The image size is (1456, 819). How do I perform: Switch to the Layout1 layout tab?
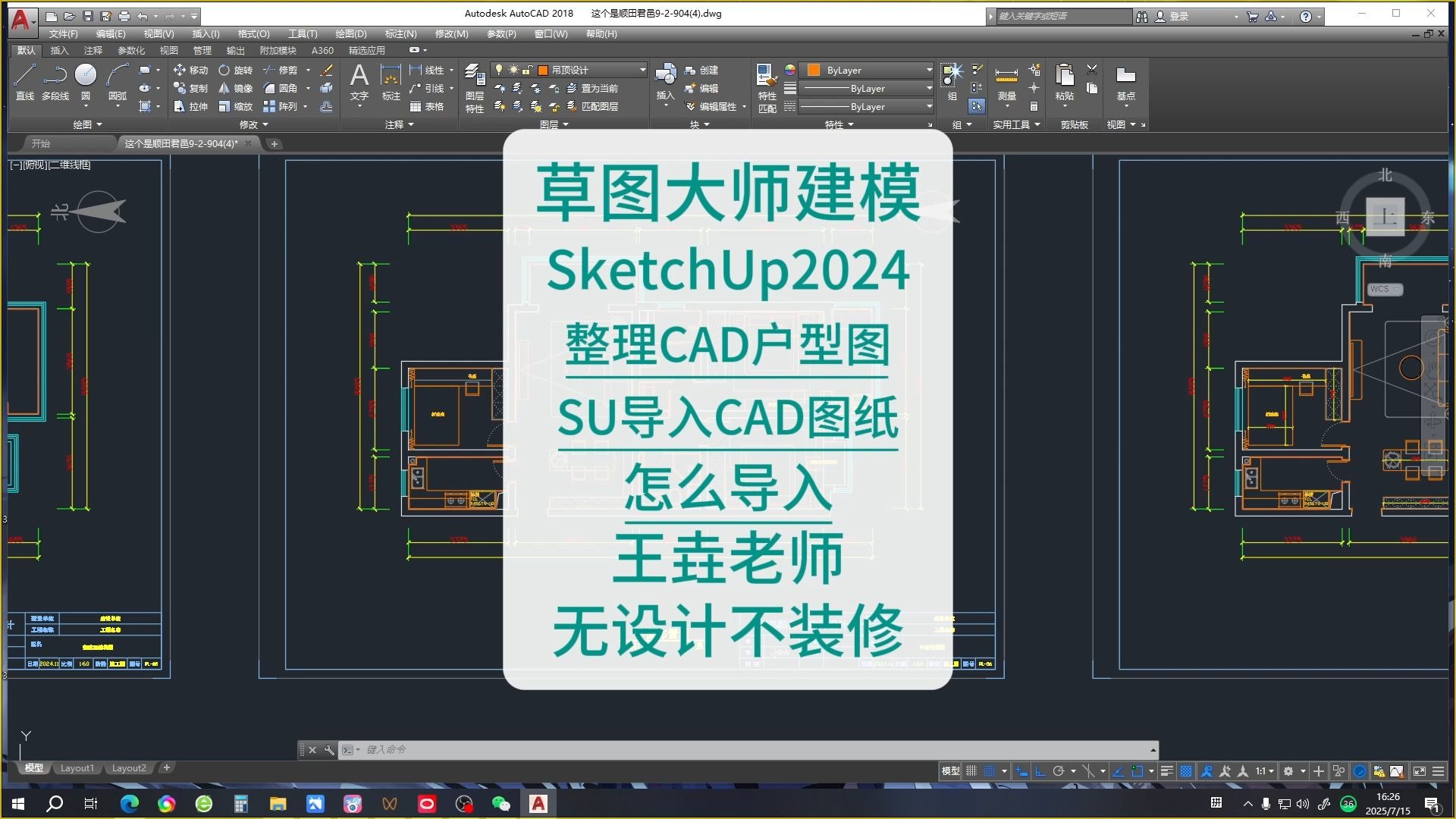click(x=77, y=767)
